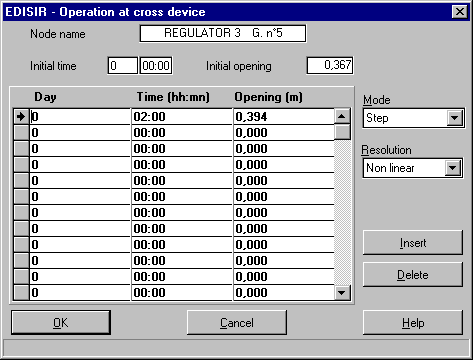Confirm the dialog with OK
473x360 pixels.
tap(61, 323)
